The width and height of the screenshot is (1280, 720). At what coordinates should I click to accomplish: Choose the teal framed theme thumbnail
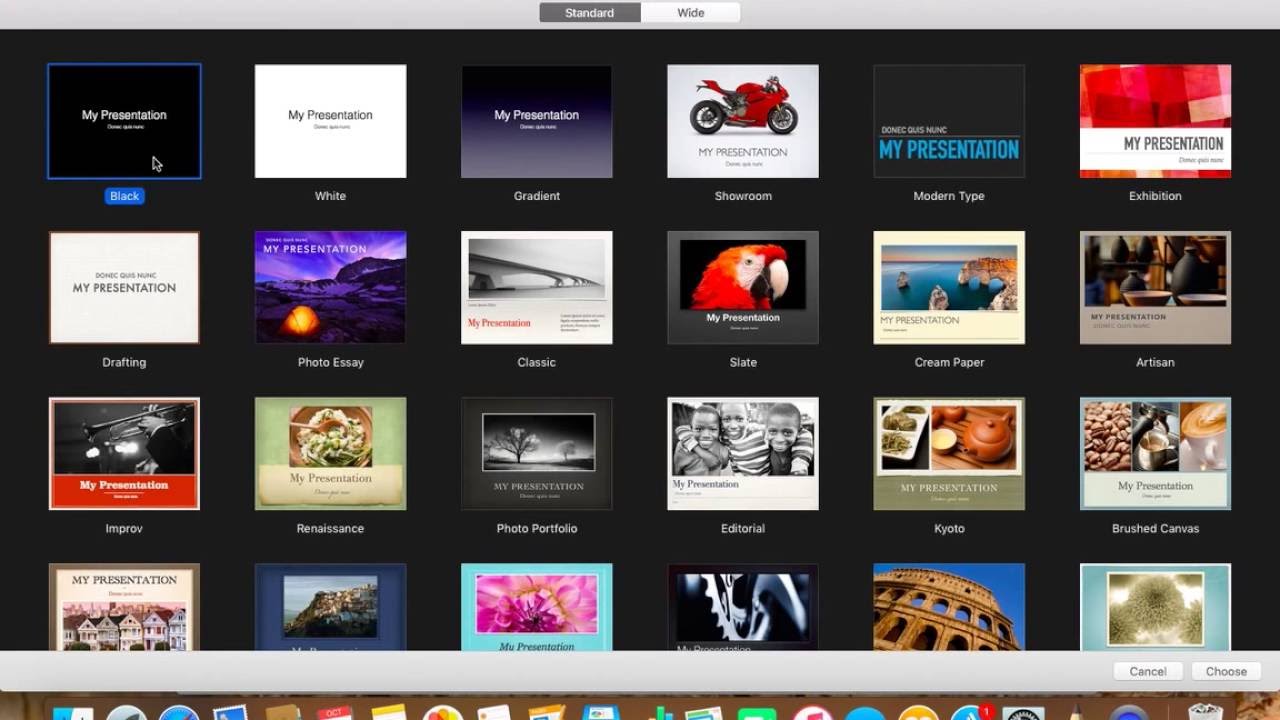(x=1155, y=607)
